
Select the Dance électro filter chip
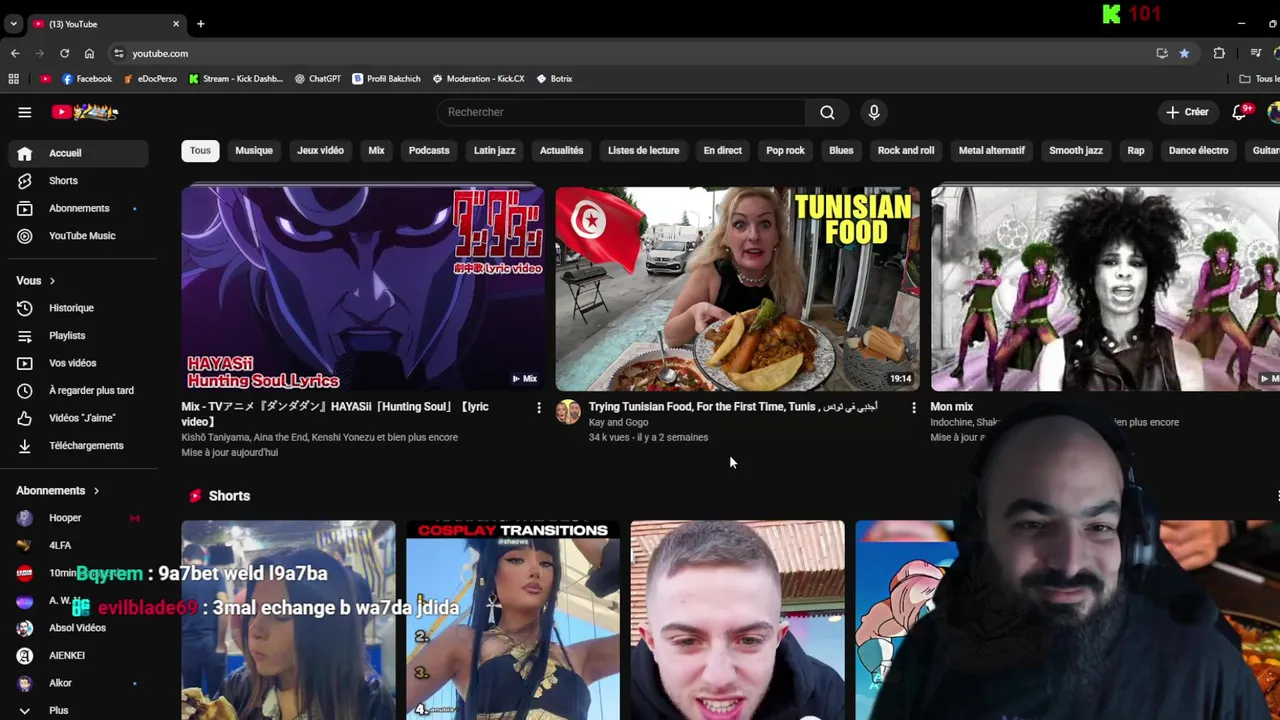[1198, 150]
